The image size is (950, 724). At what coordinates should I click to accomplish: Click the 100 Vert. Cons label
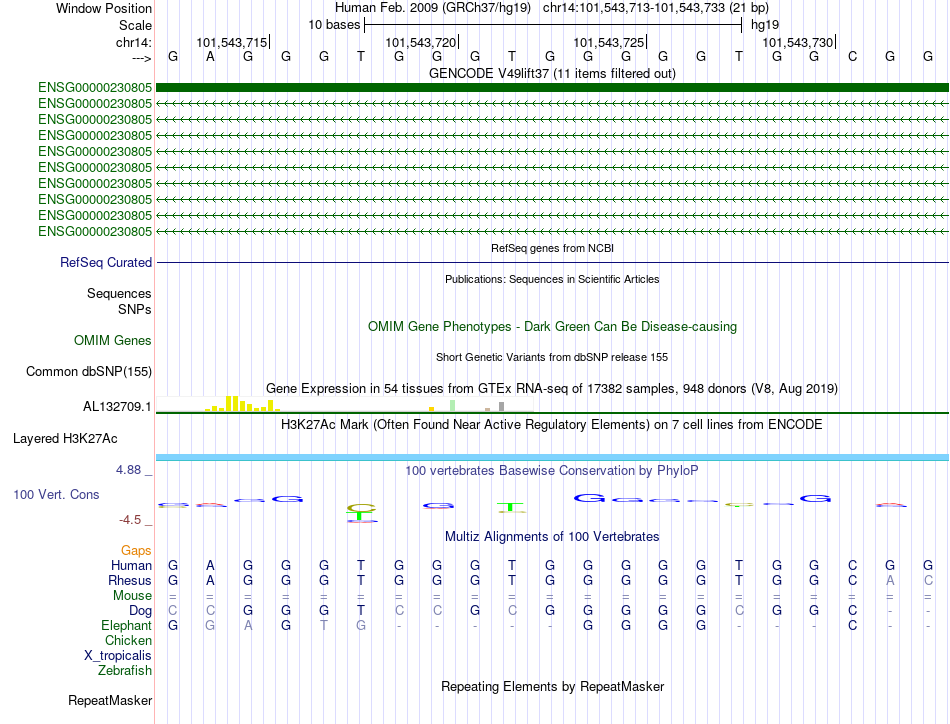click(x=56, y=494)
